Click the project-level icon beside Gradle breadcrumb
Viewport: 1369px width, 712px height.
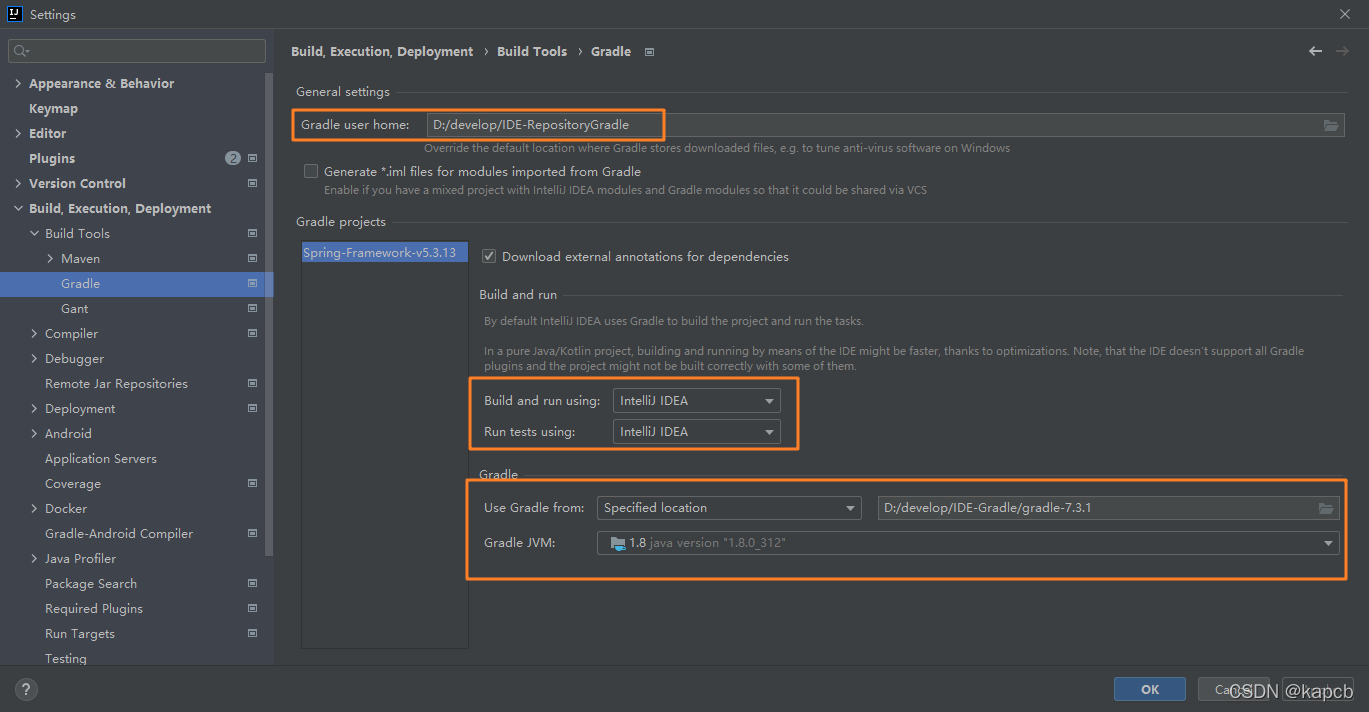[649, 52]
